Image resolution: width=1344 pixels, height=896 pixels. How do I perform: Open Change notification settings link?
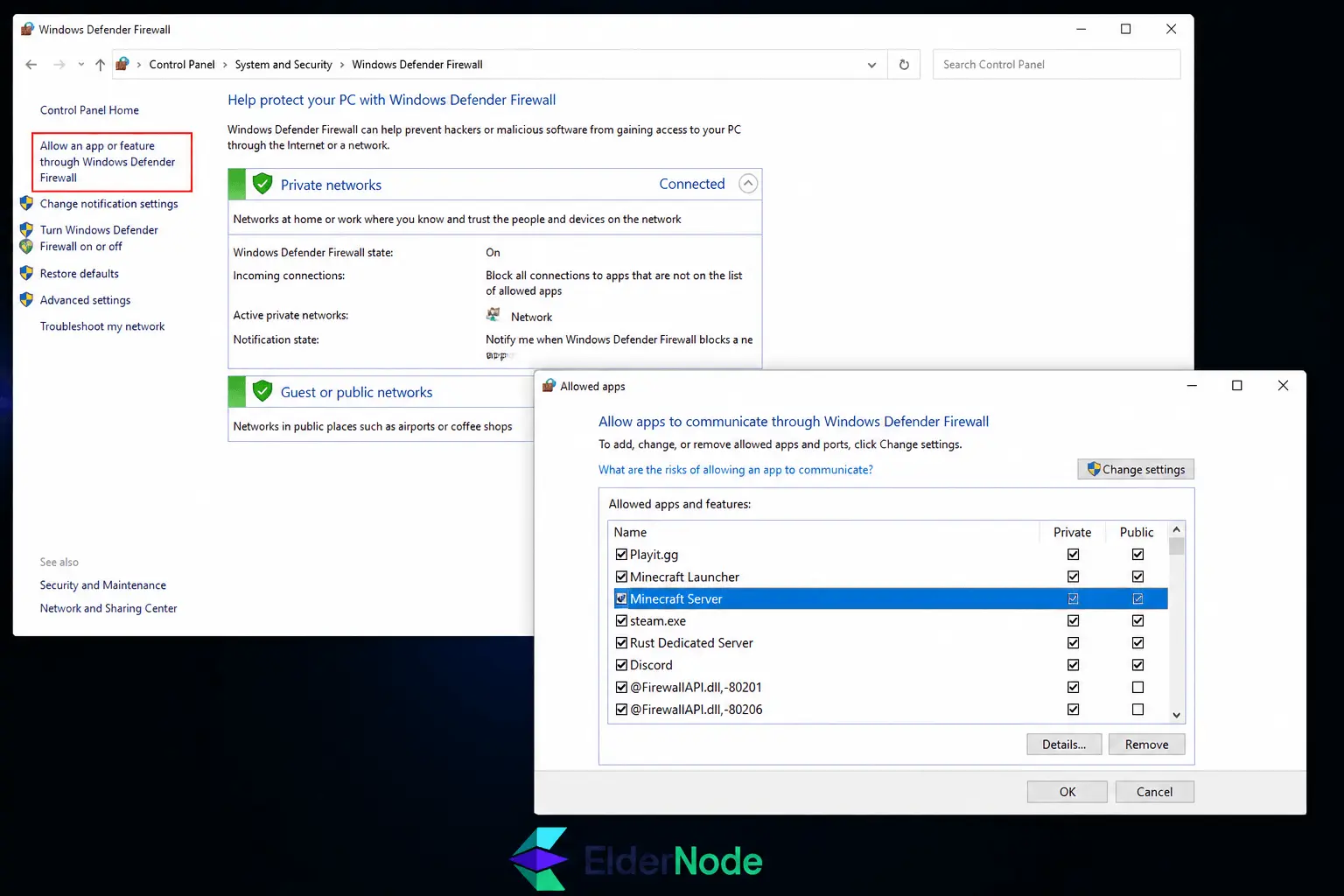pyautogui.click(x=108, y=204)
